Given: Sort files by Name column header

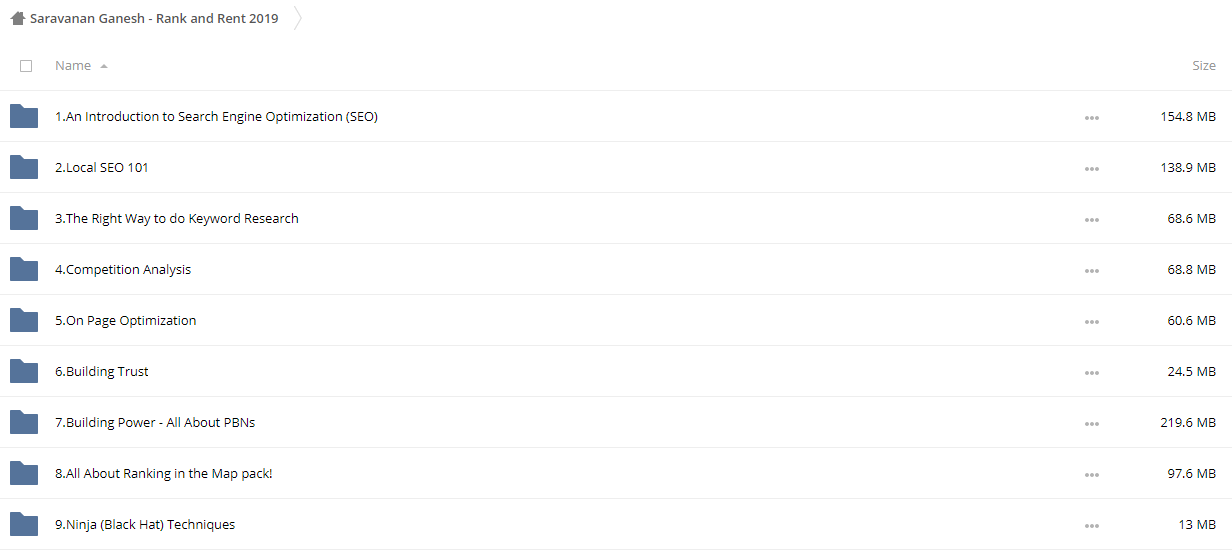Looking at the screenshot, I should [x=73, y=66].
